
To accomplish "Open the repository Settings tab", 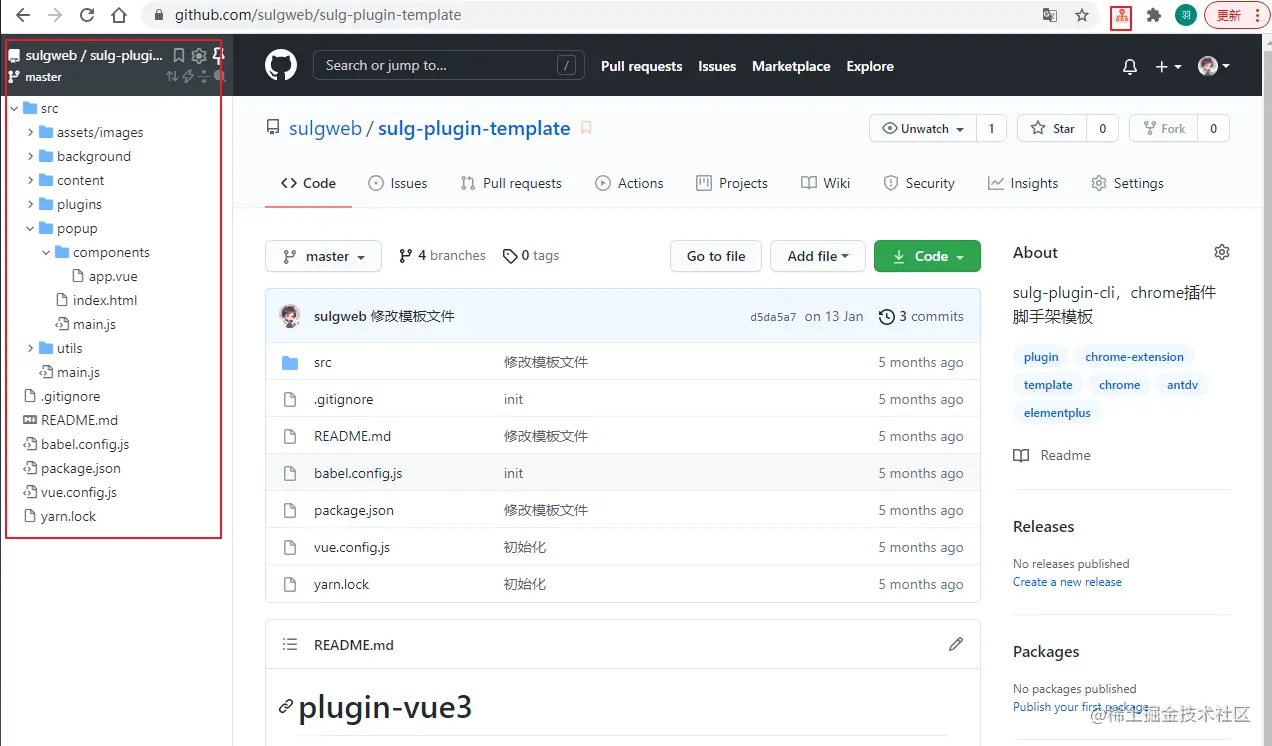I will tap(1127, 183).
